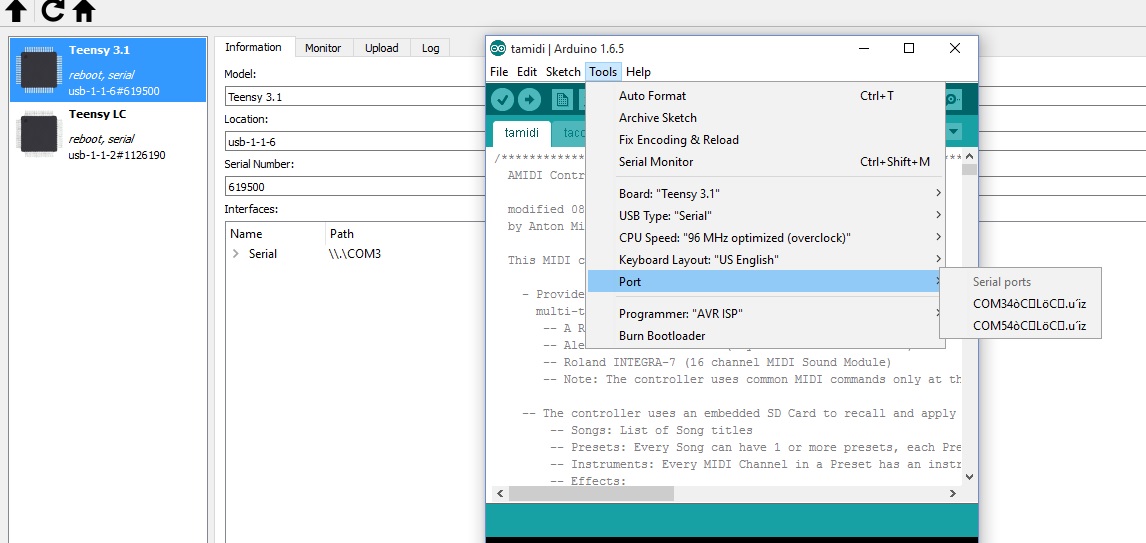Viewport: 1146px width, 543px height.
Task: Open the Keyboard Layout "US English" submenu
Action: click(x=765, y=259)
